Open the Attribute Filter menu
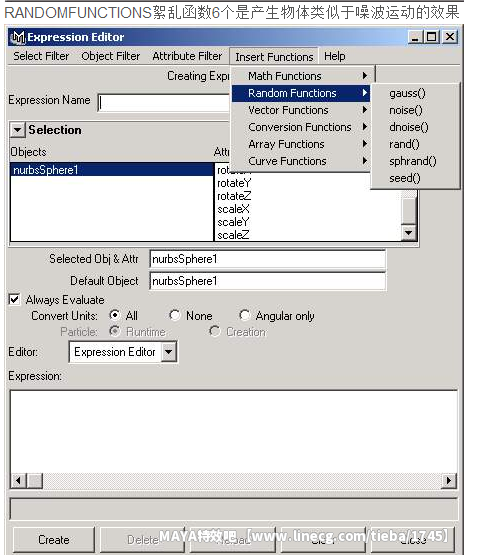The height and width of the screenshot is (555, 490). pos(187,56)
